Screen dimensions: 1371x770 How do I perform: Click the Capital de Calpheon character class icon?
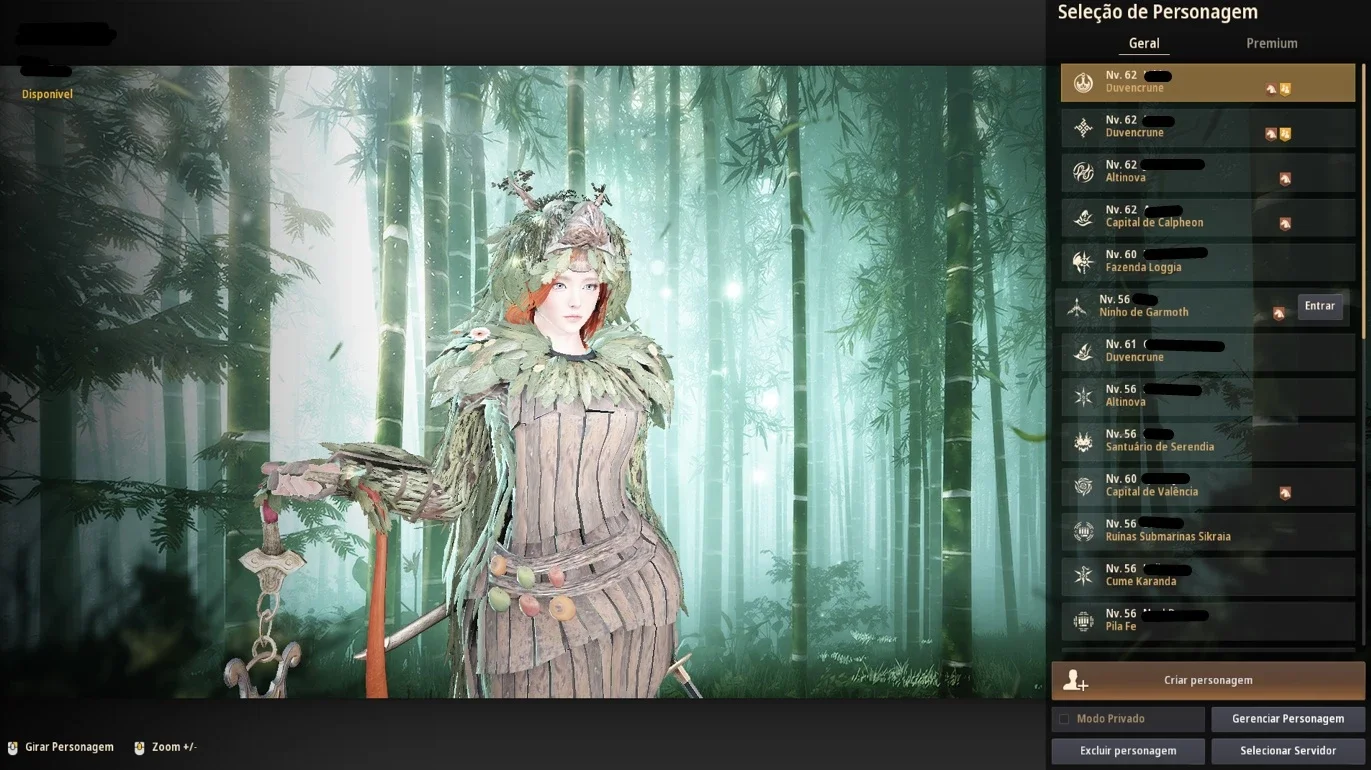[x=1083, y=217]
